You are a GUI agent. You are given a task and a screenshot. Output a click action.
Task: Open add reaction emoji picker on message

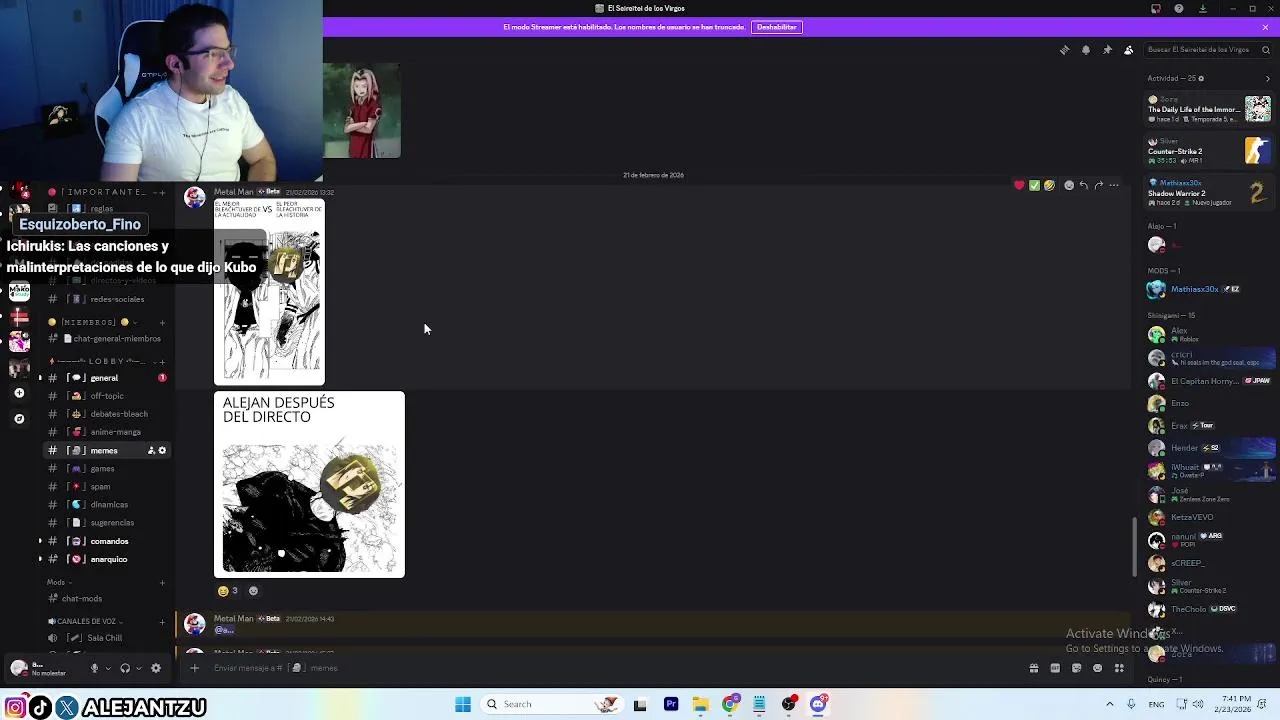tap(1069, 185)
